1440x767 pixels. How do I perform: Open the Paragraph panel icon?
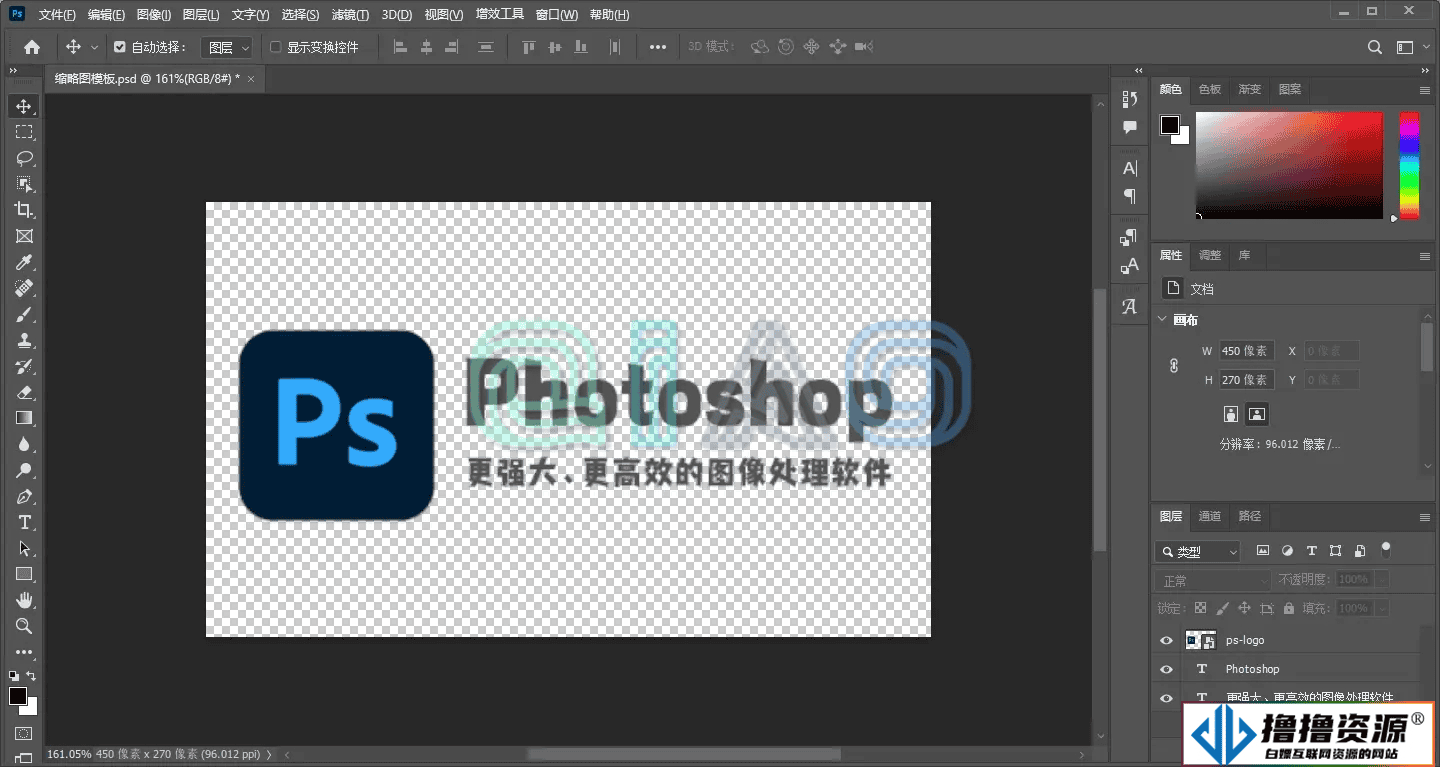[x=1130, y=196]
